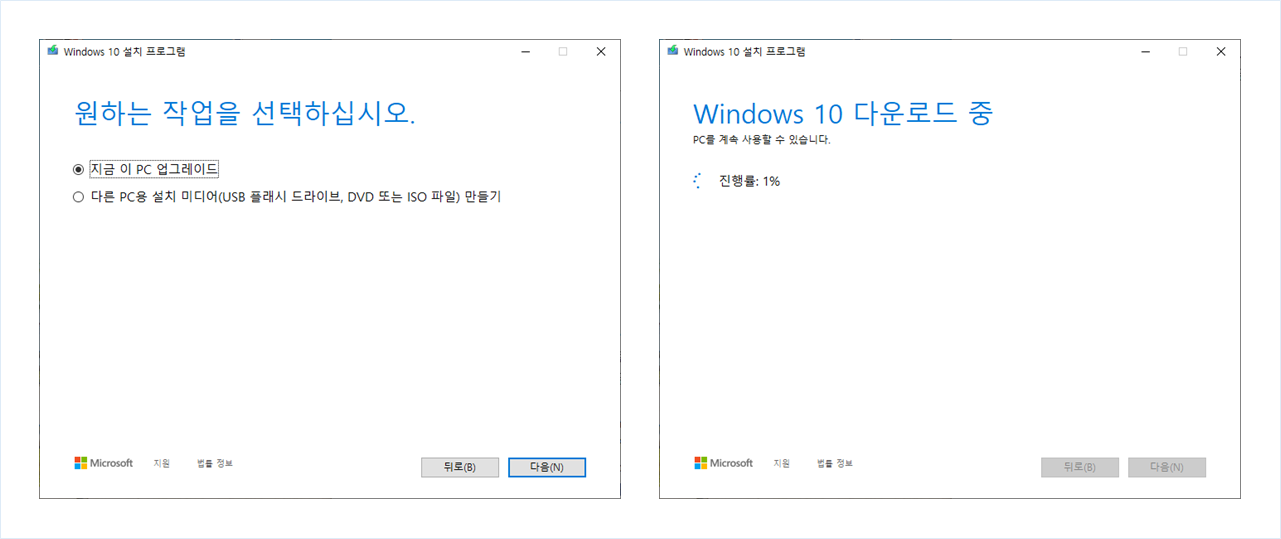
Task: Click Microsoft logo in the download window
Action: [x=724, y=463]
